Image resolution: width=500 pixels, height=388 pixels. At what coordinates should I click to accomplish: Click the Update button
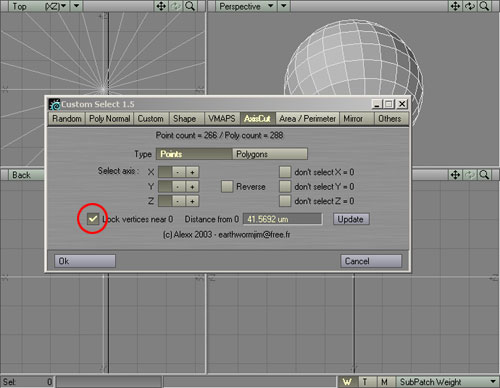tap(351, 219)
